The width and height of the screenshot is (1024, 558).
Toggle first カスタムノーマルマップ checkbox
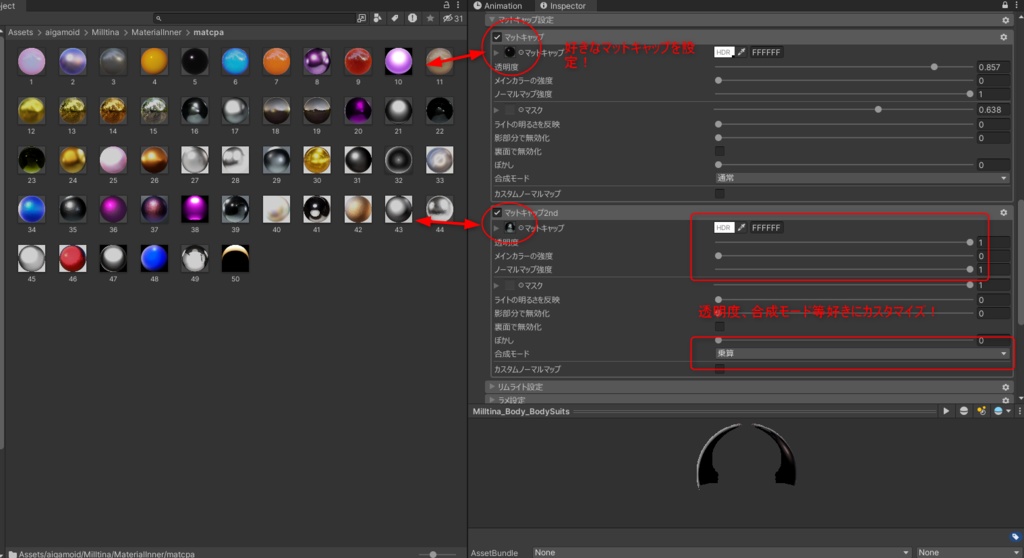719,193
